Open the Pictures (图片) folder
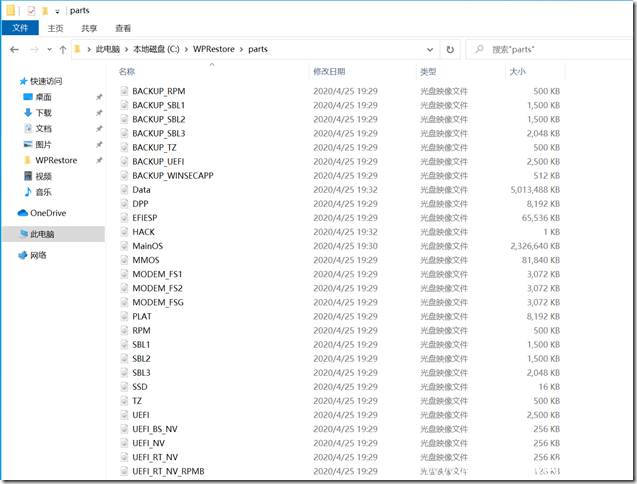This screenshot has height=484, width=637. click(43, 145)
